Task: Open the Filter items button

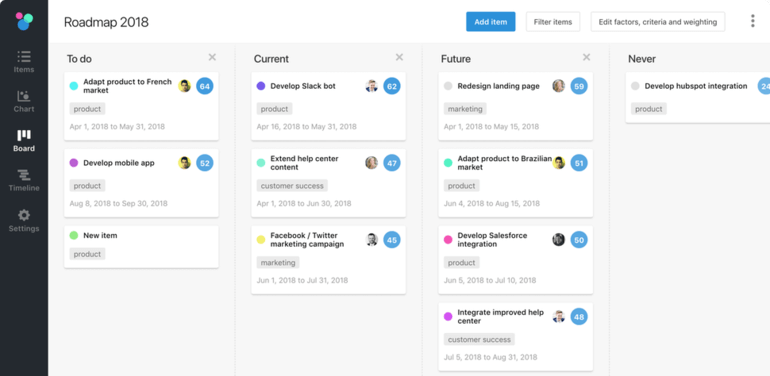Action: click(553, 22)
